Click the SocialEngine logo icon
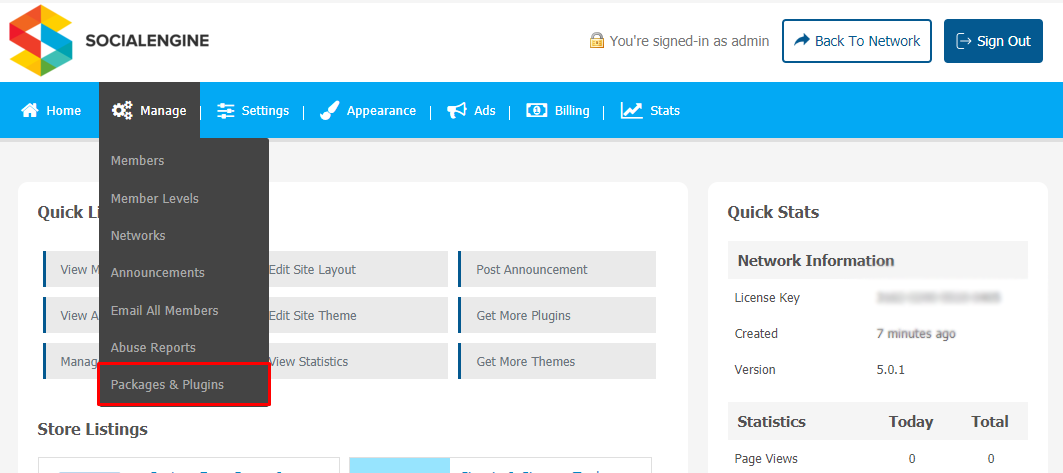This screenshot has width=1063, height=473. [x=41, y=41]
